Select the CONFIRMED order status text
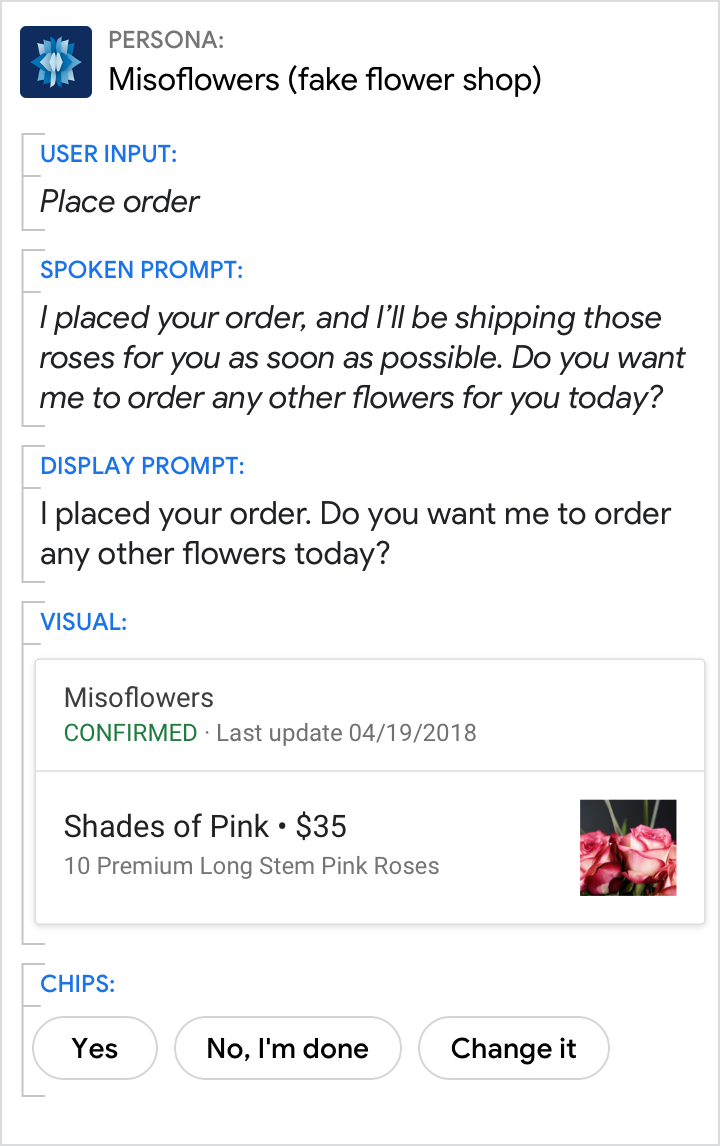Image resolution: width=720 pixels, height=1146 pixels. (131, 733)
